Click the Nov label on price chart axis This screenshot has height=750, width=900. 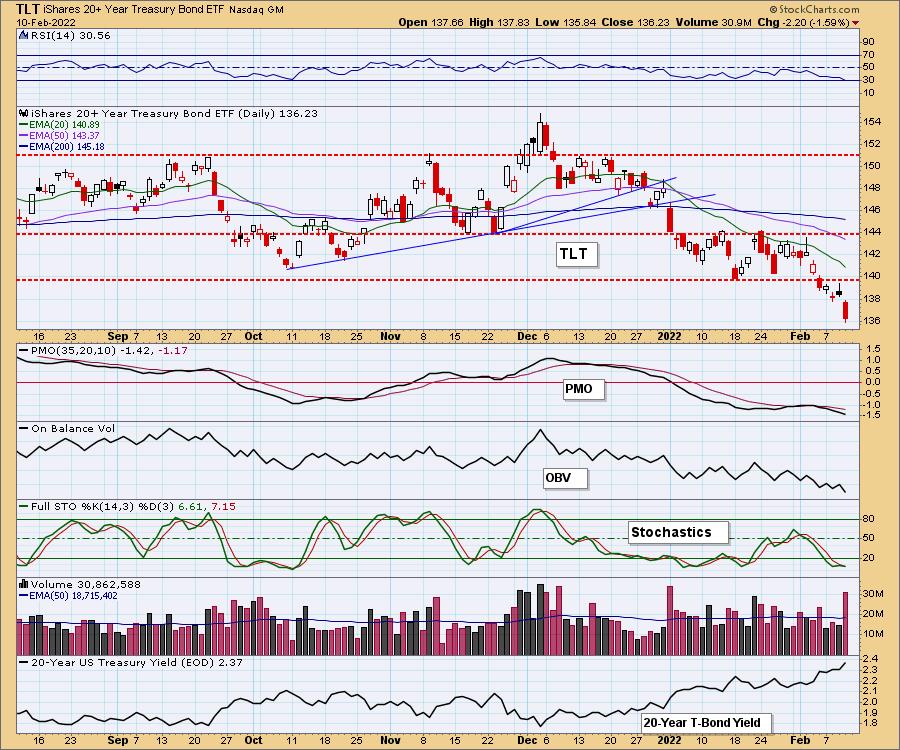[x=390, y=336]
